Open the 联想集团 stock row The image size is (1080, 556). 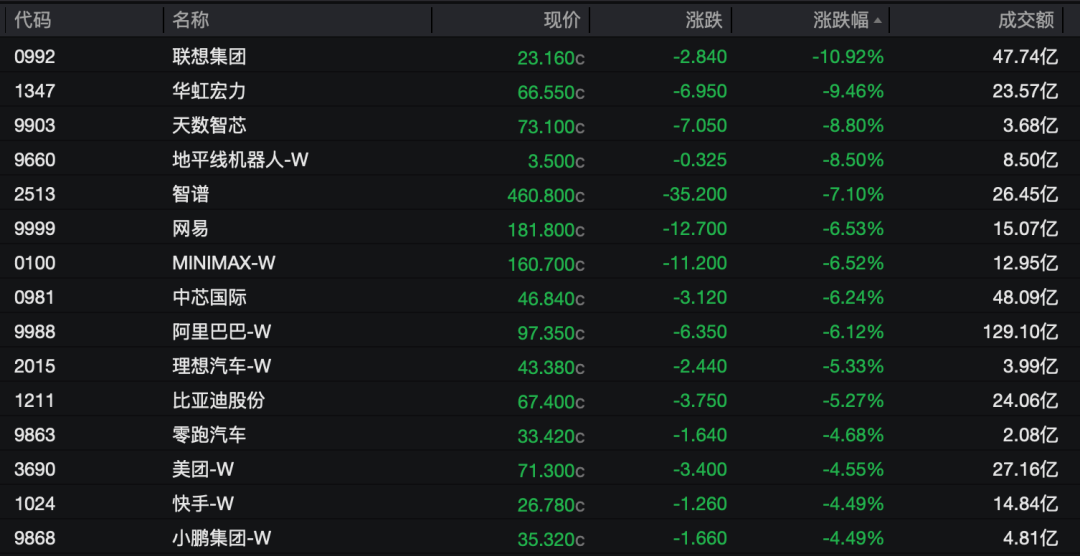[x=540, y=56]
